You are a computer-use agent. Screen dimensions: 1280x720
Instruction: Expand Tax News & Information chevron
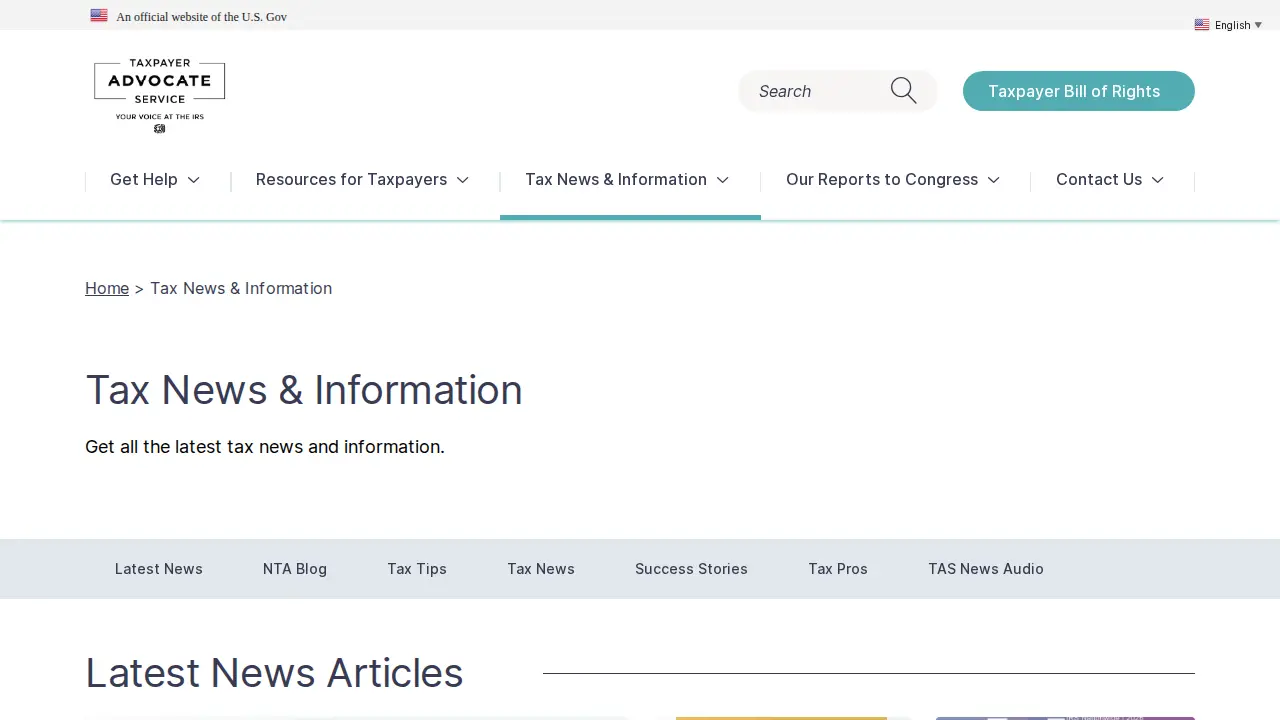point(723,180)
